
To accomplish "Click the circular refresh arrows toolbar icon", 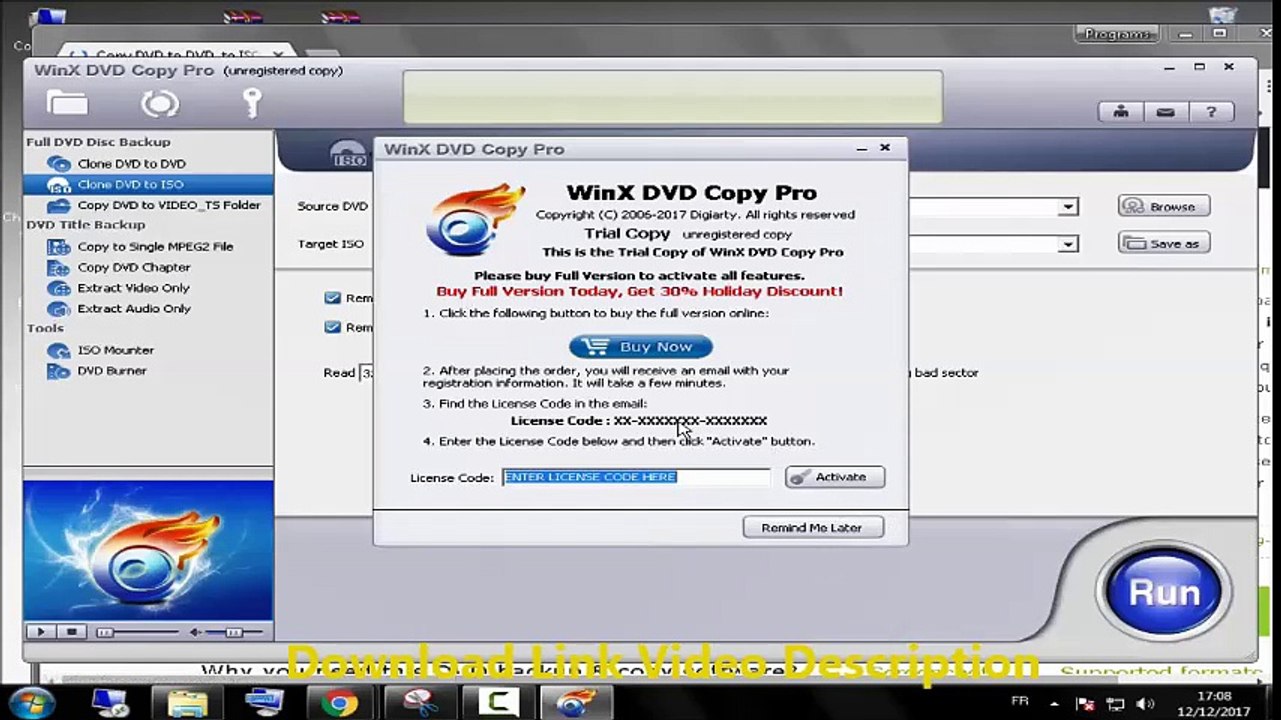I will click(159, 103).
